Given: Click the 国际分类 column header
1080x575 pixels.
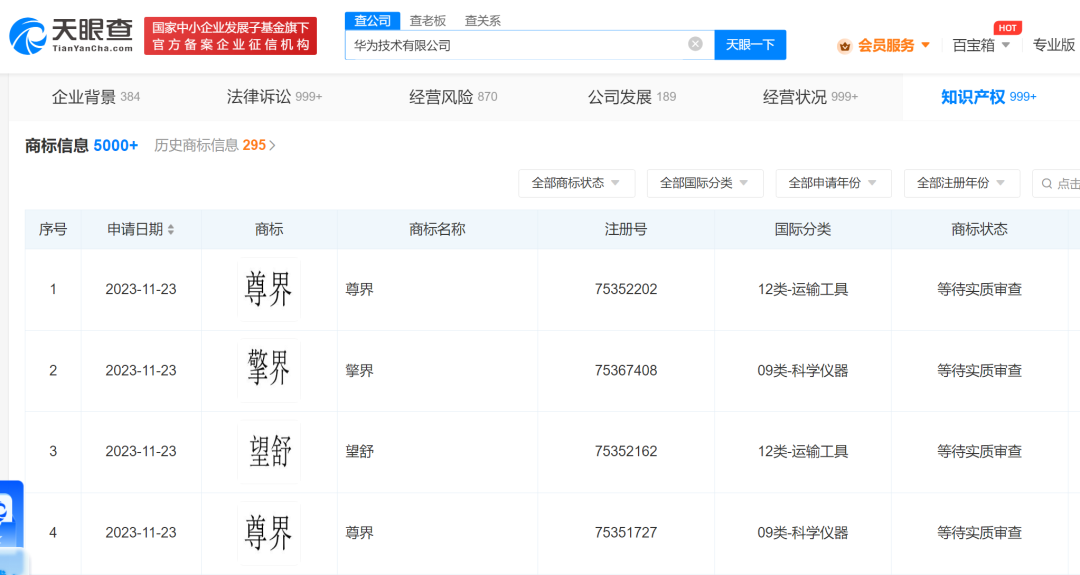Looking at the screenshot, I should [x=803, y=229].
